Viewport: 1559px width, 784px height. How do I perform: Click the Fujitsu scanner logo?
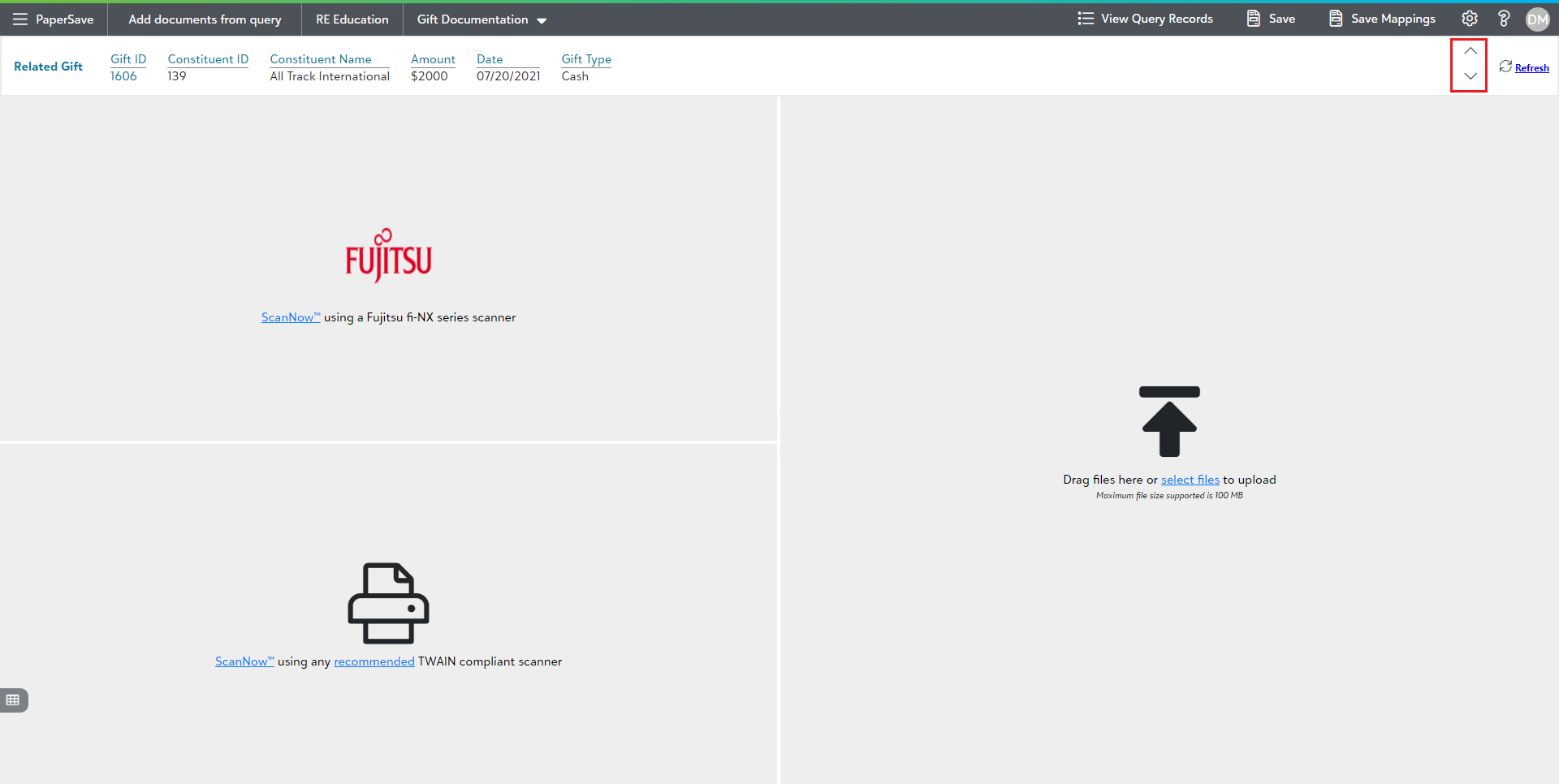[388, 256]
